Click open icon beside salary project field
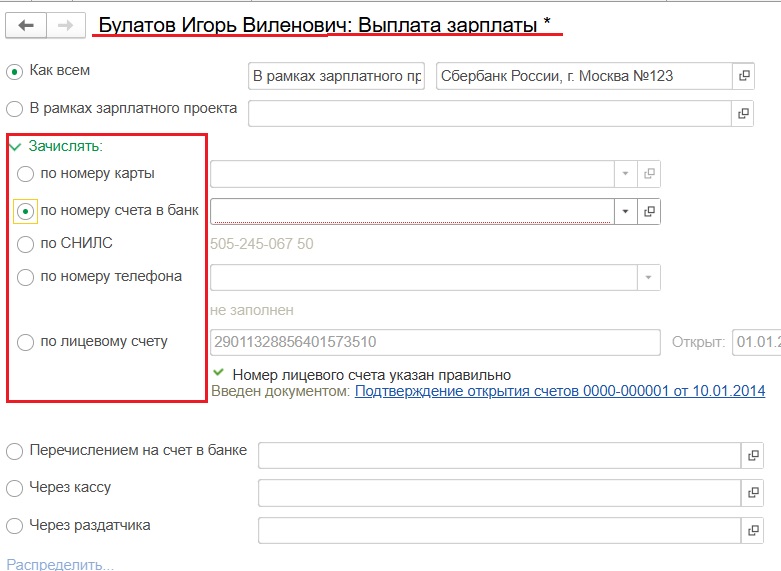781x571 pixels. click(743, 113)
